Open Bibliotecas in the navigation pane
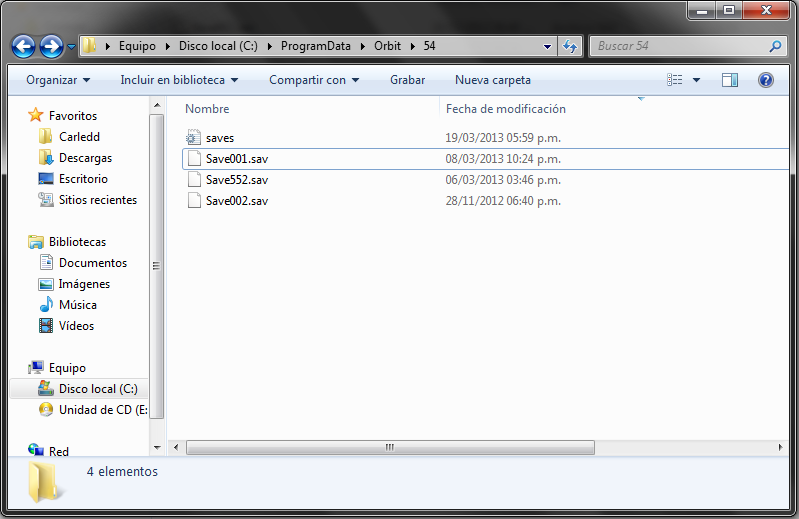 [77, 242]
